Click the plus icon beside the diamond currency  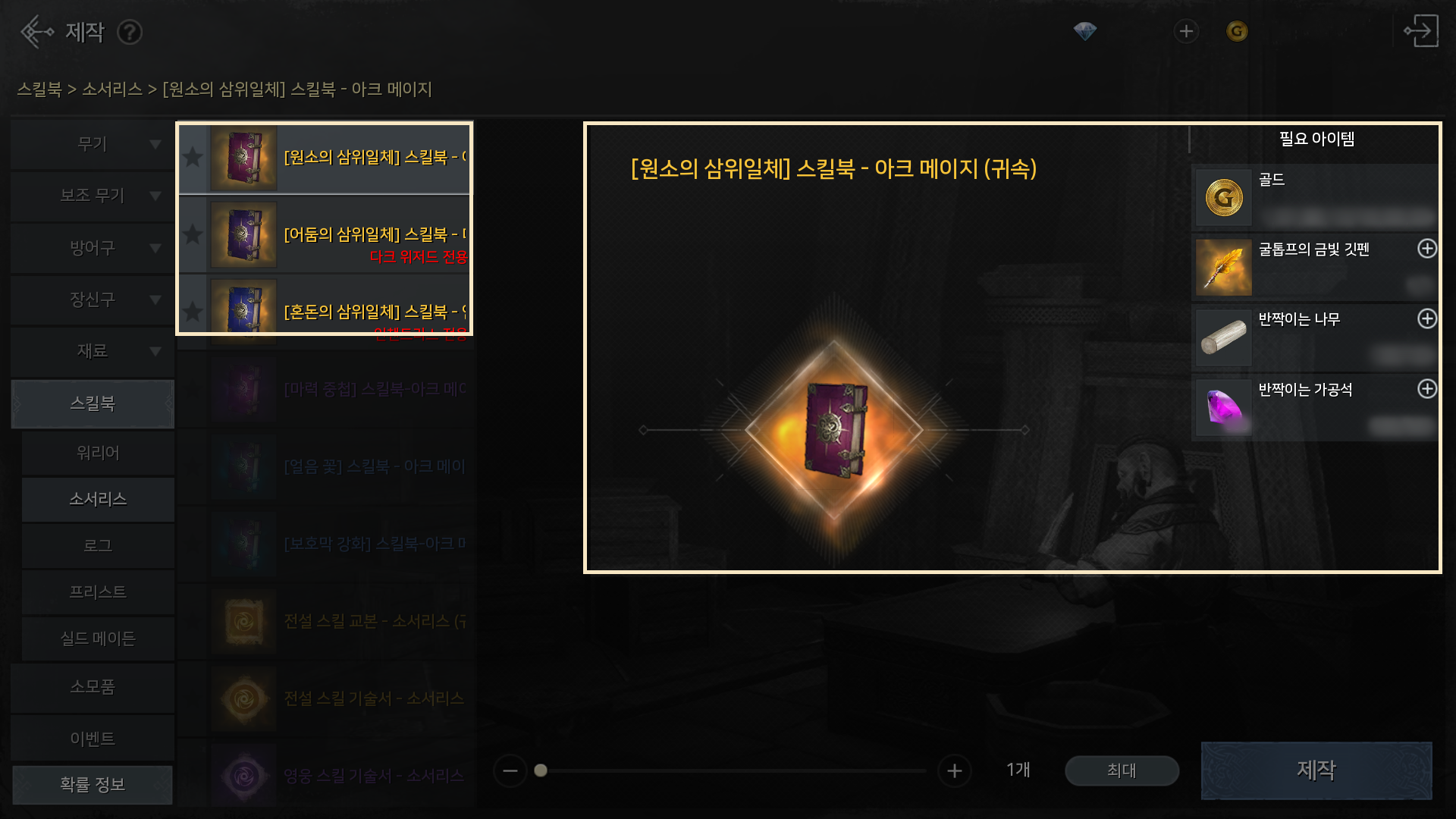[1186, 31]
